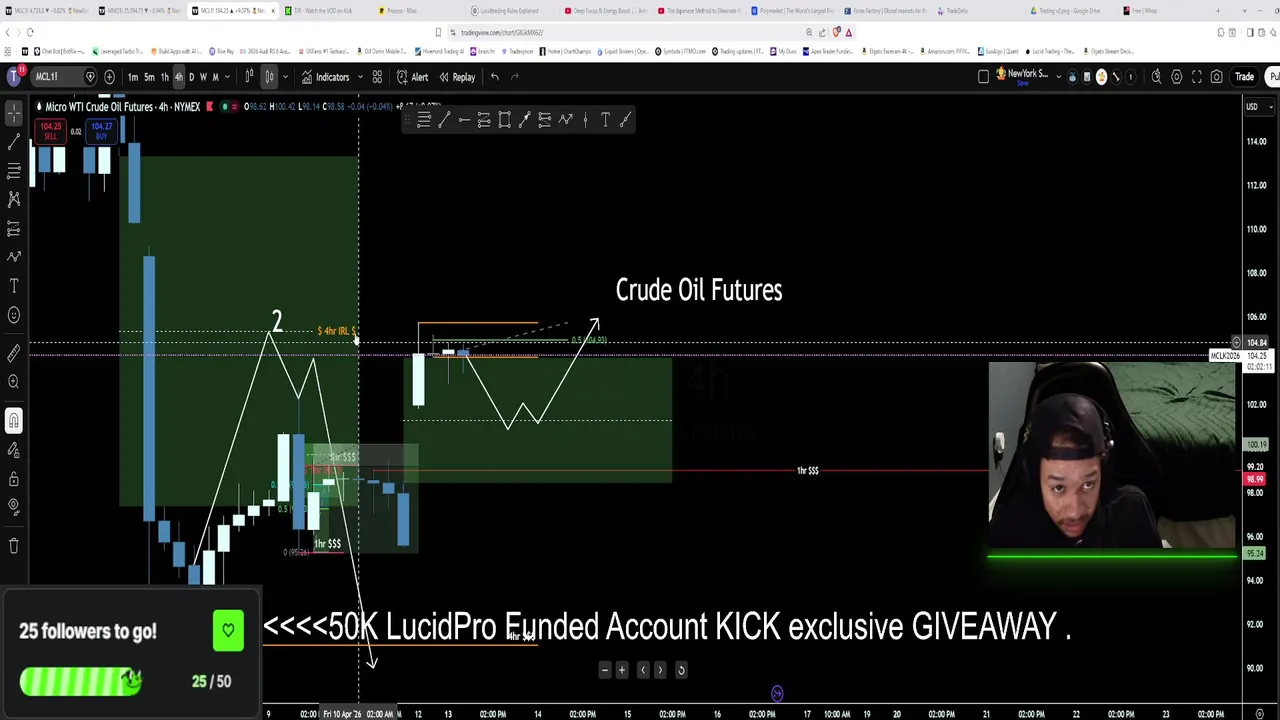Select the horizontal ray favorite tool
Screen dimensions: 1280x720
pos(464,120)
